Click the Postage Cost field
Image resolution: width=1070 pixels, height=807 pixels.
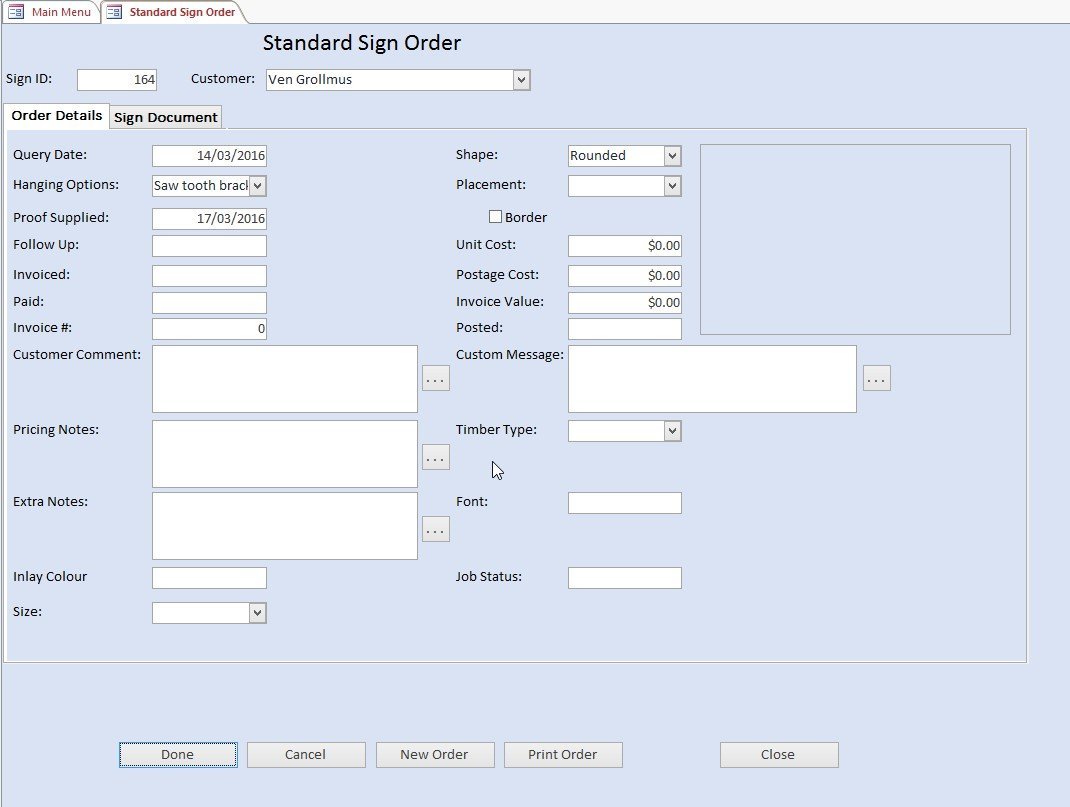tap(625, 276)
